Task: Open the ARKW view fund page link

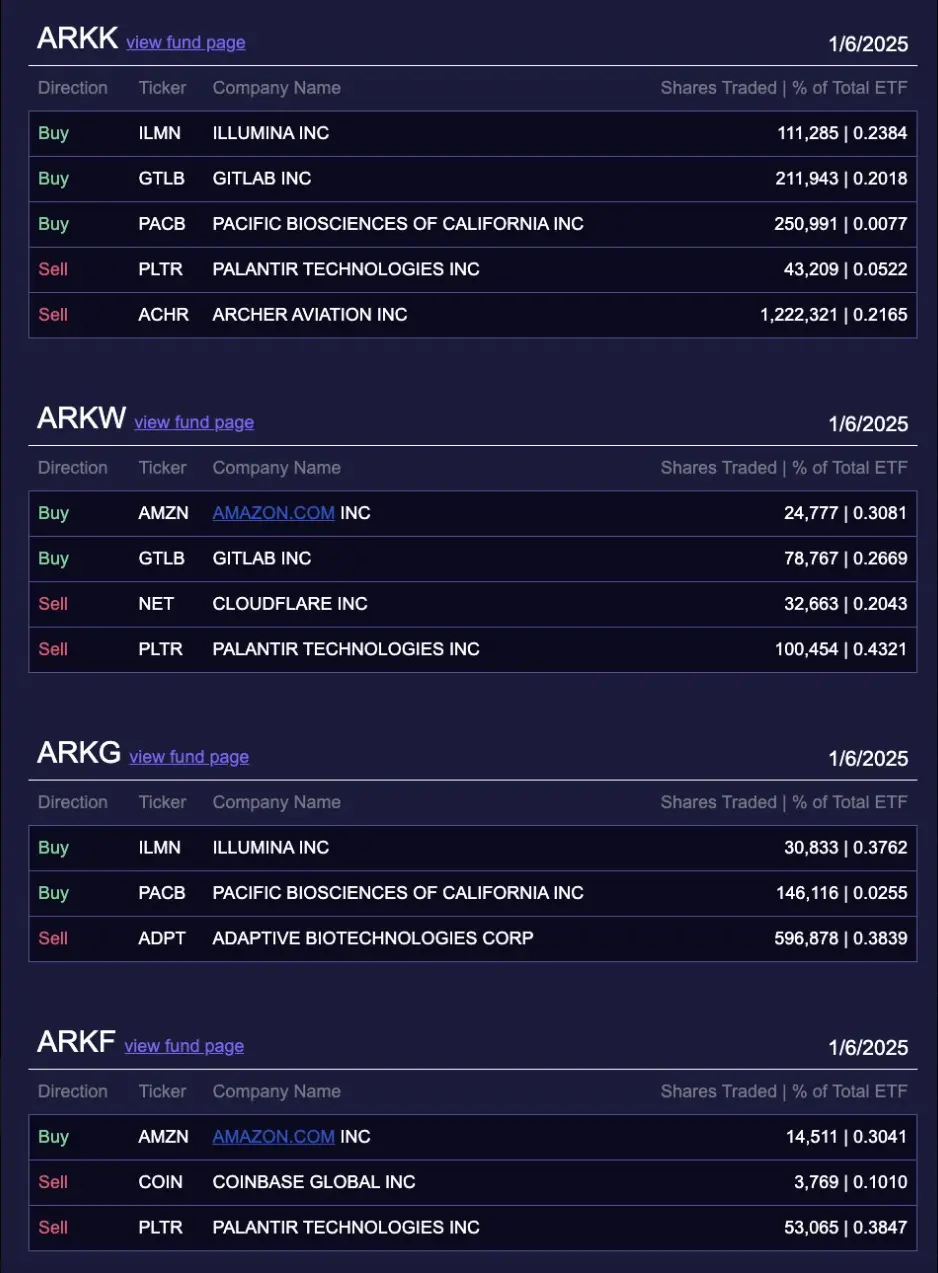Action: click(193, 422)
